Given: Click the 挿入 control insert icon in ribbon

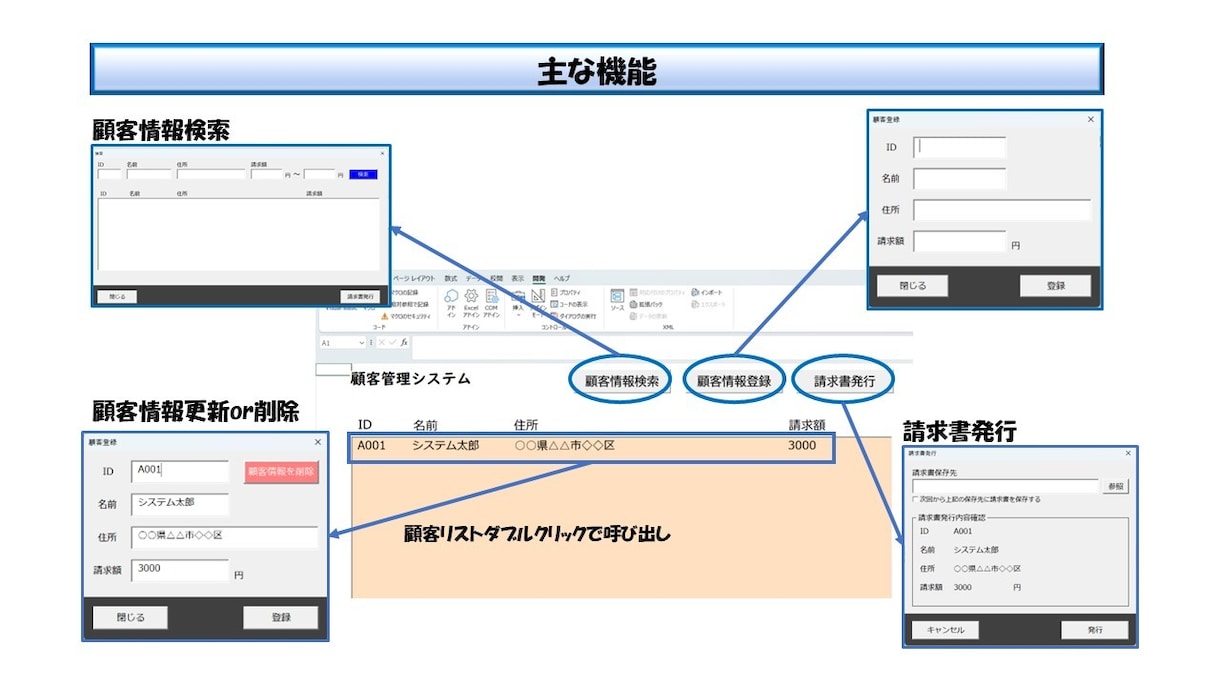Looking at the screenshot, I should tap(518, 304).
